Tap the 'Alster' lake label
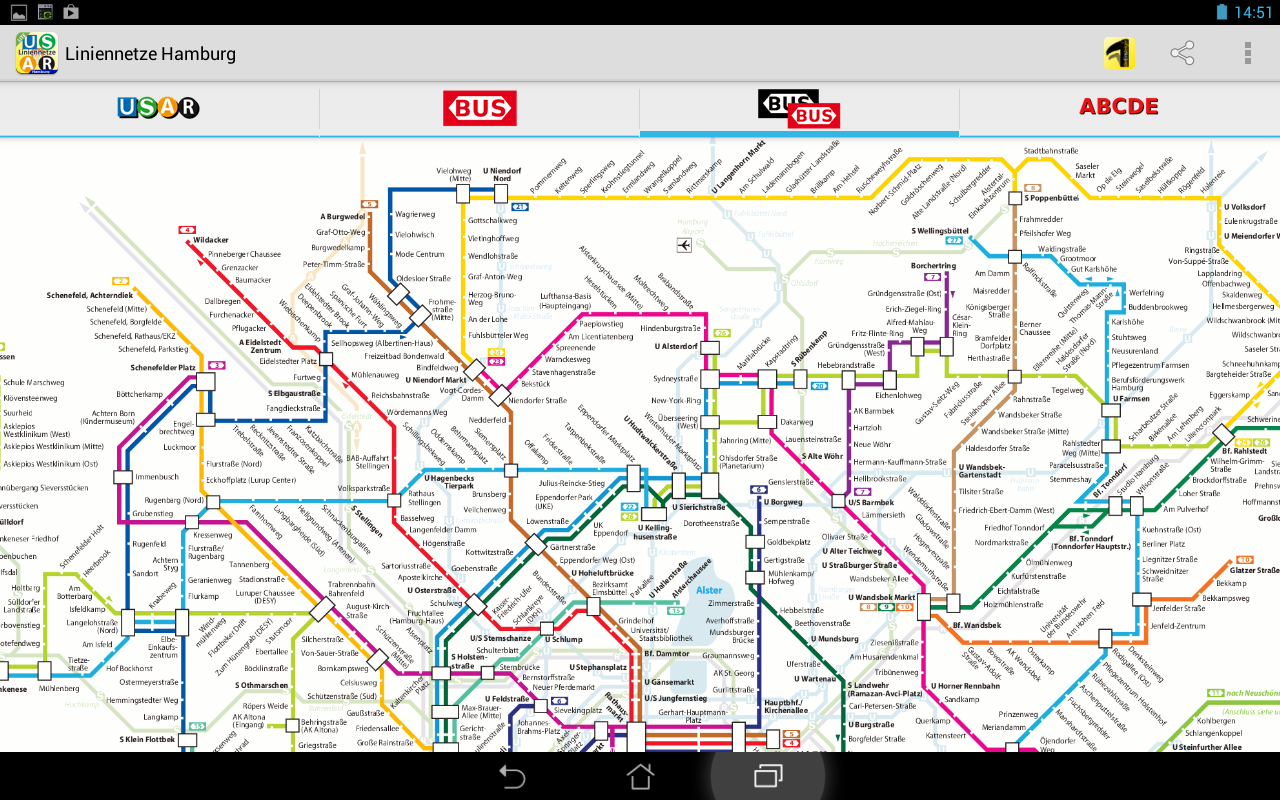1280x800 pixels. click(x=709, y=590)
